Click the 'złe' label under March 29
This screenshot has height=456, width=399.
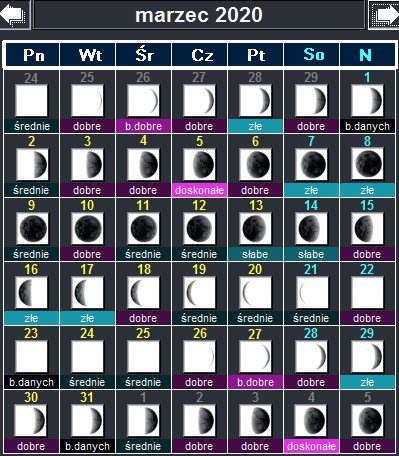pyautogui.click(x=367, y=382)
